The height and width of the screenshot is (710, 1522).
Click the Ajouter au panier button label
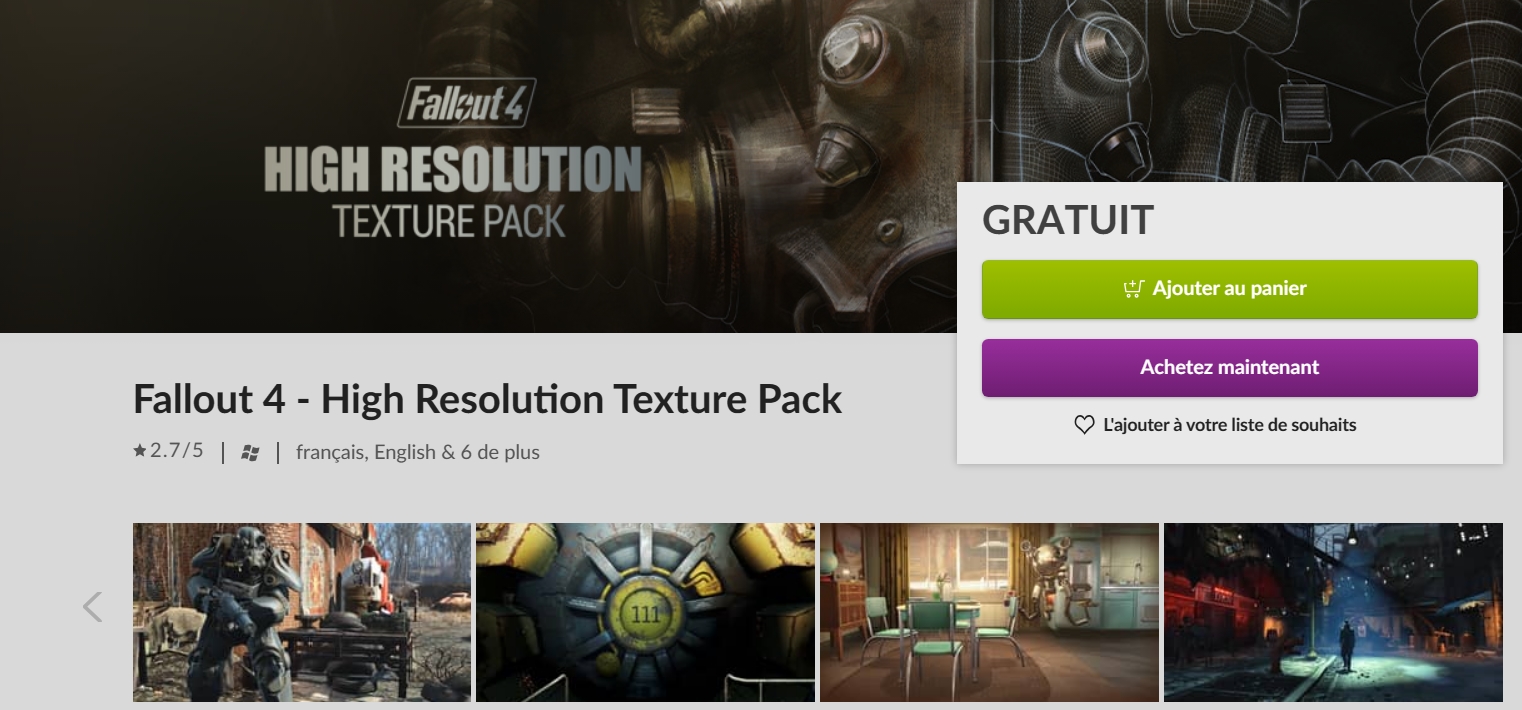(x=1229, y=289)
